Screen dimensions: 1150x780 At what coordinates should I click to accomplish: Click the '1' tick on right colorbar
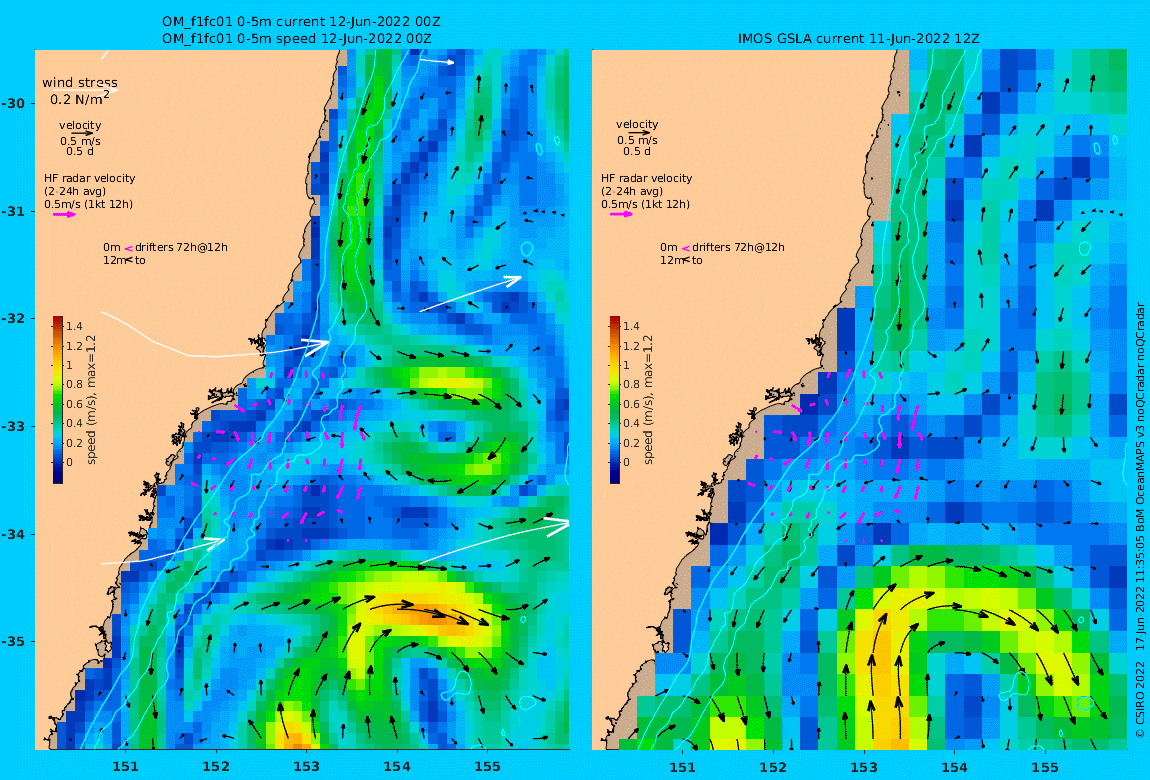626,365
